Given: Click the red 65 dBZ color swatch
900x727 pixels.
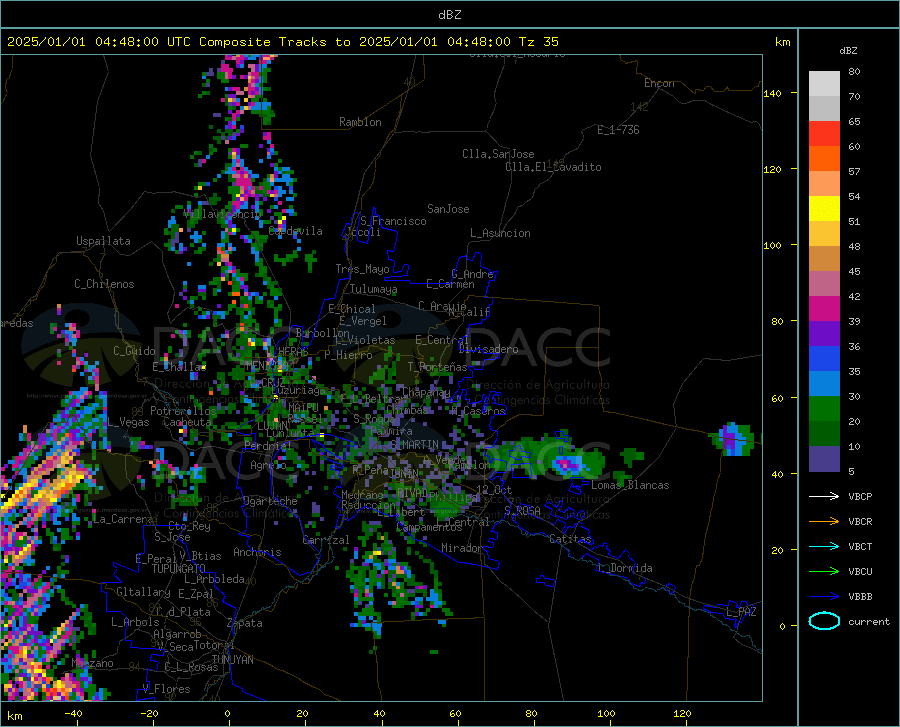Looking at the screenshot, I should [x=824, y=134].
